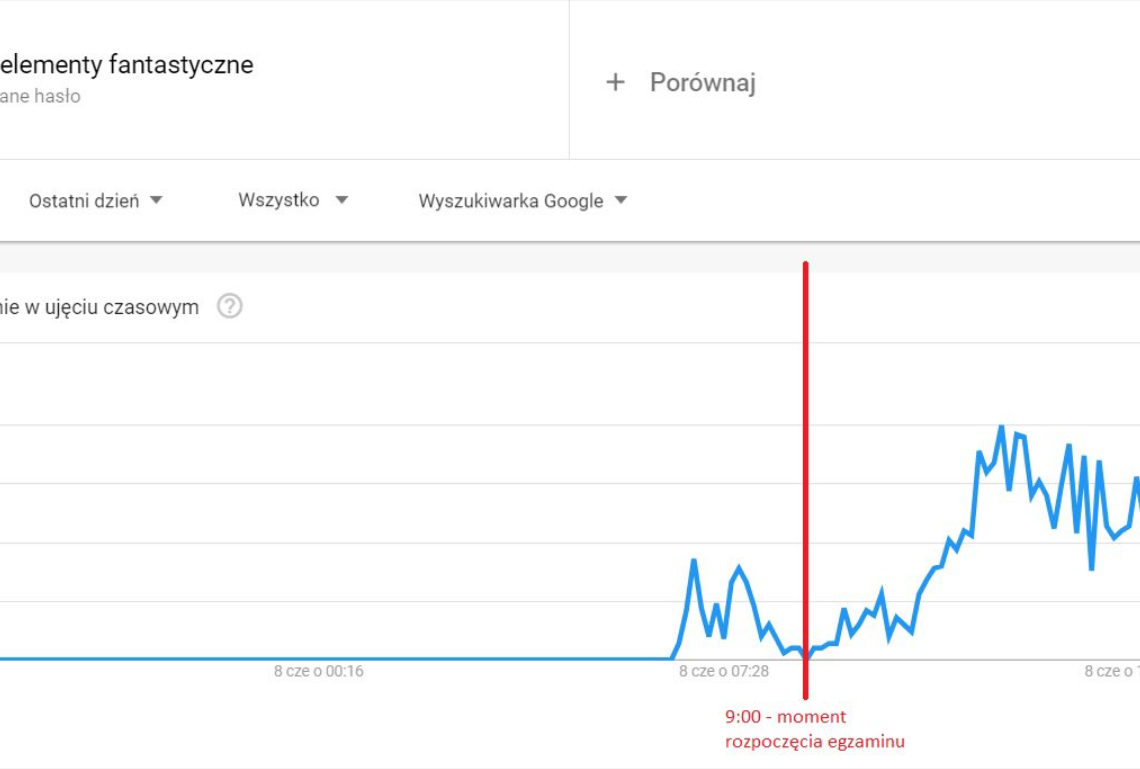Image resolution: width=1140 pixels, height=769 pixels.
Task: Open the Ostatni dzień time range dropdown
Action: pos(84,200)
